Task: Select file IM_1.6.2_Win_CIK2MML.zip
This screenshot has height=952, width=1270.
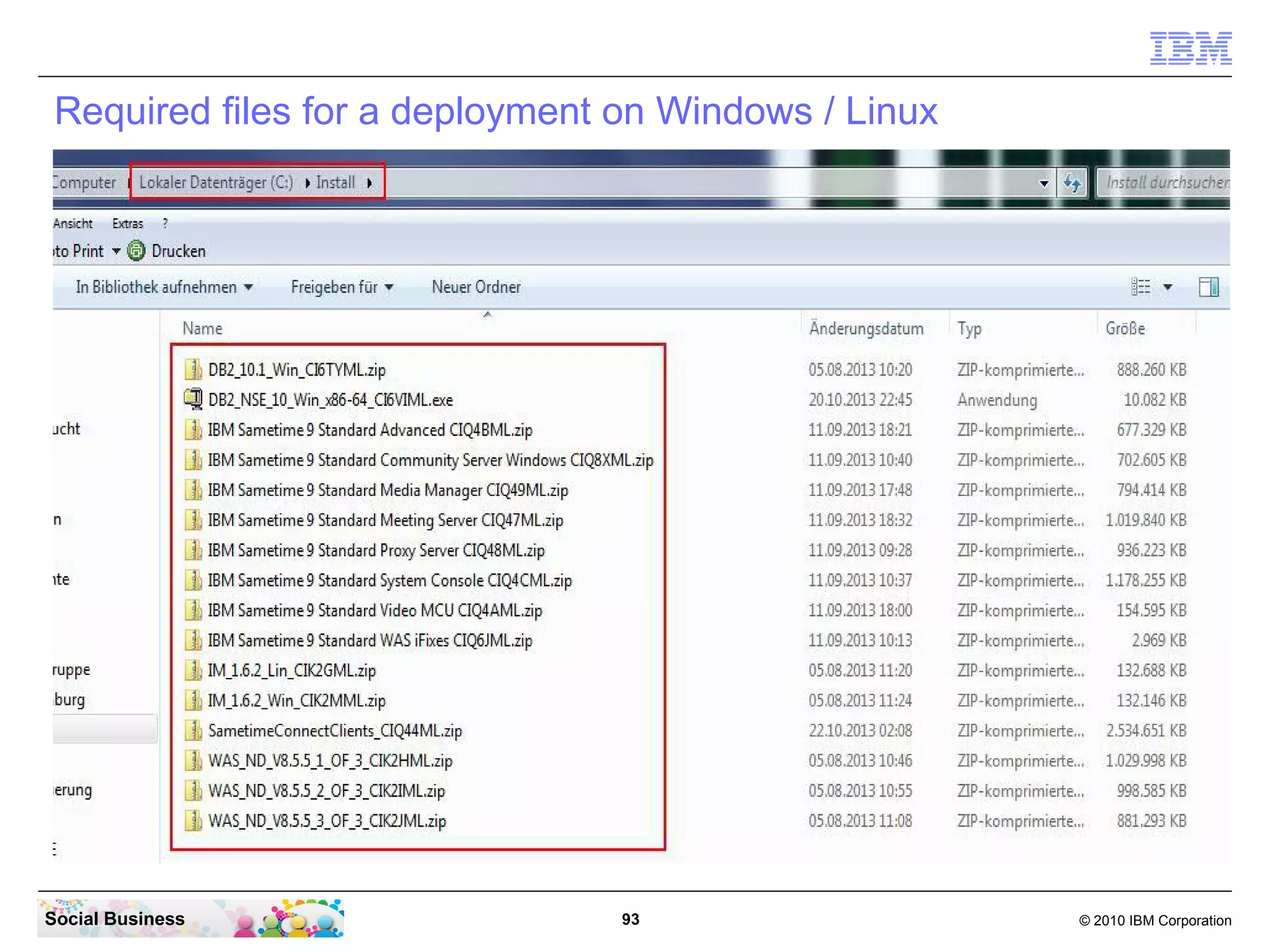Action: click(297, 700)
